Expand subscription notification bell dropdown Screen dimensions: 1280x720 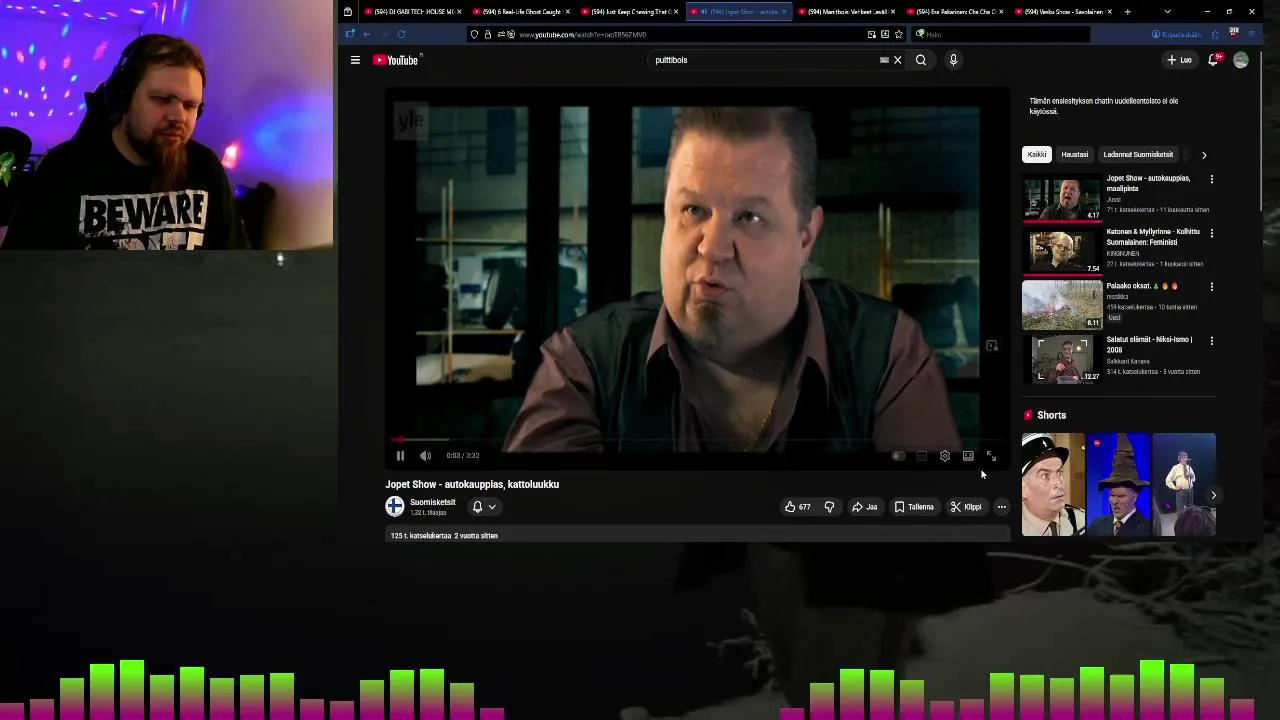484,507
